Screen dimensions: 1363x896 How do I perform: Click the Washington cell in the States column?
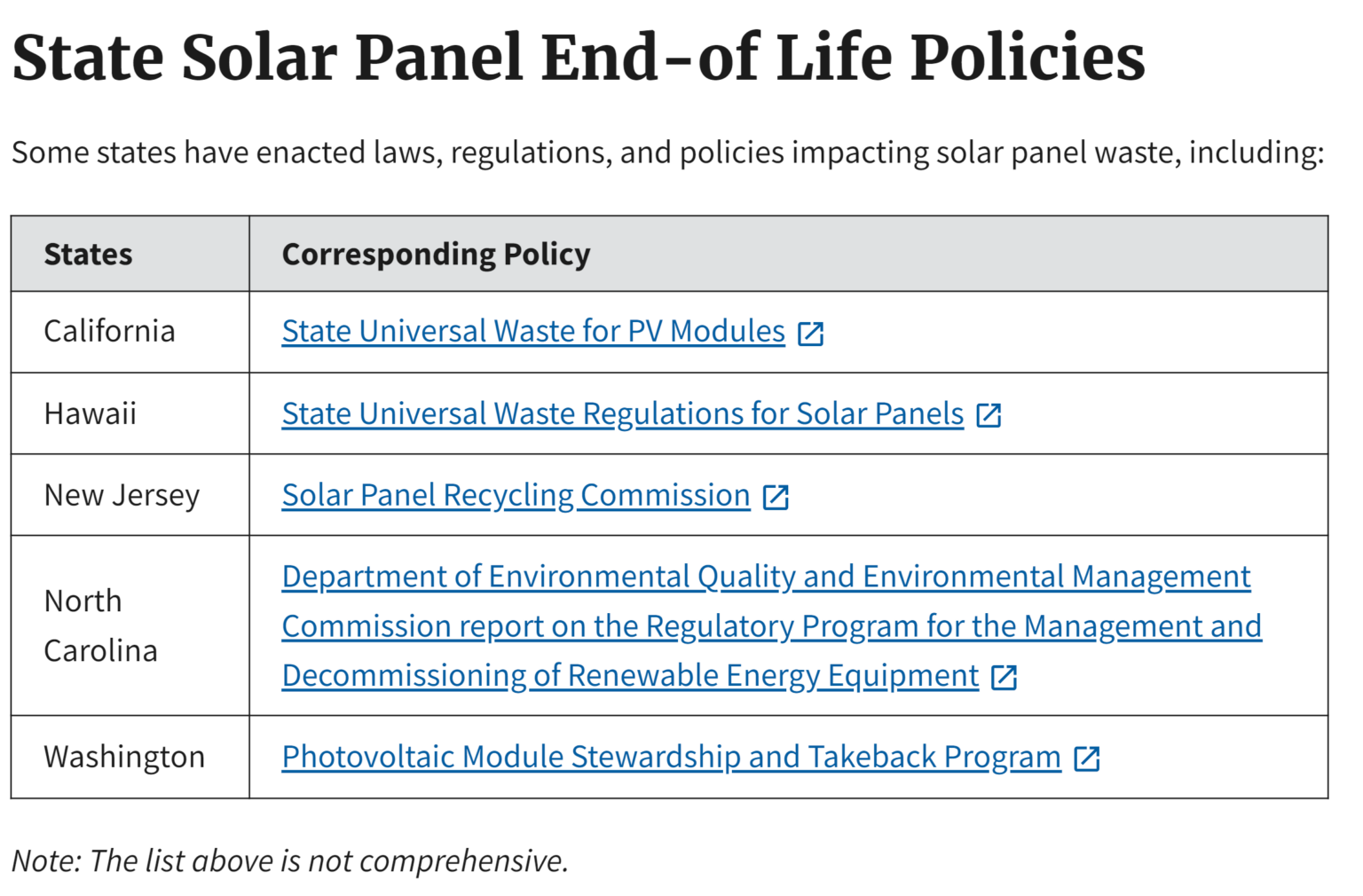[123, 756]
